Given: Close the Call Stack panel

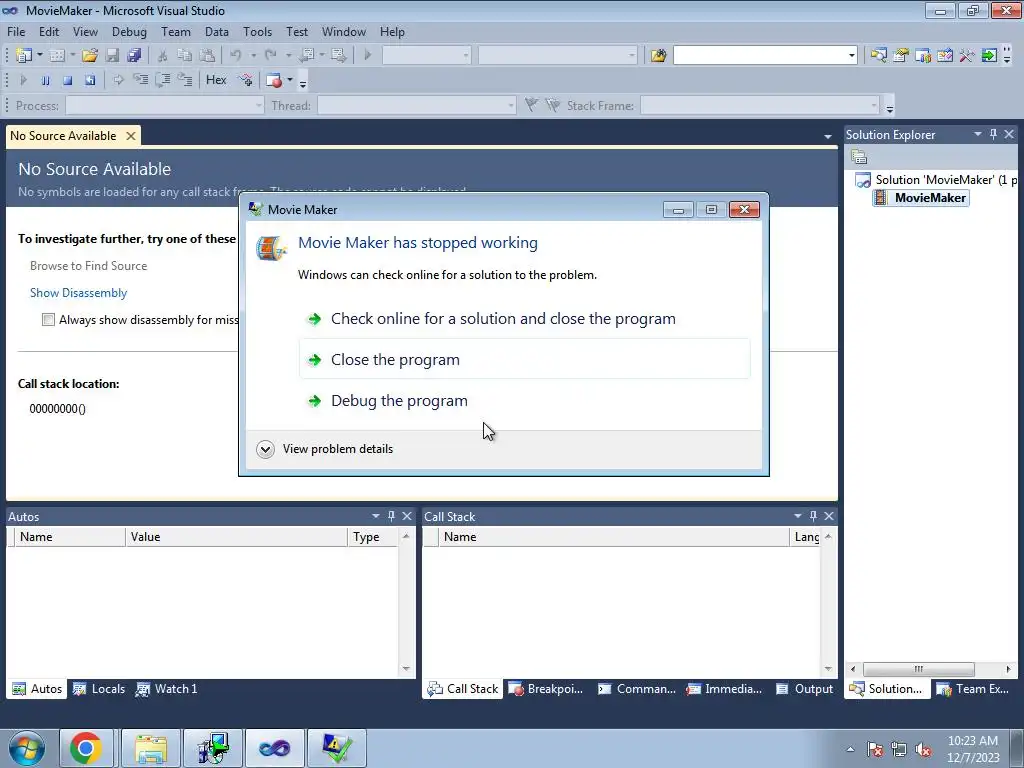Looking at the screenshot, I should pyautogui.click(x=829, y=516).
